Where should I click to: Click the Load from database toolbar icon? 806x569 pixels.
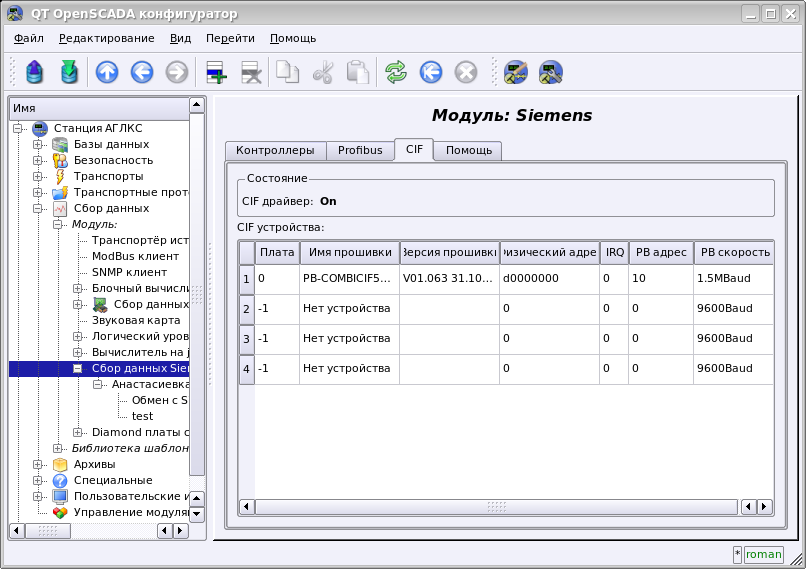(35, 72)
